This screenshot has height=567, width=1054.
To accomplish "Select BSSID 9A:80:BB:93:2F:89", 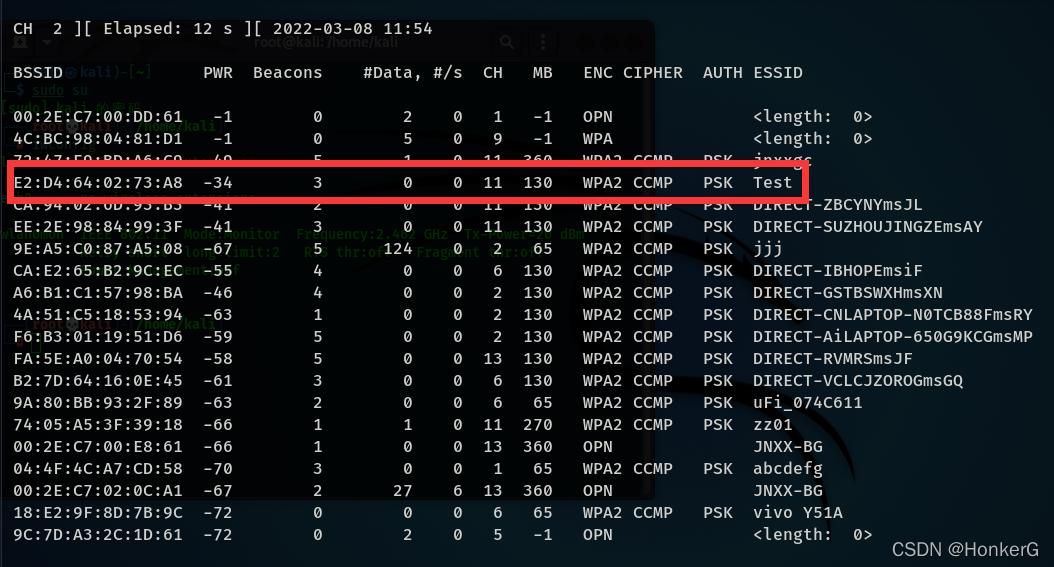I will (97, 403).
